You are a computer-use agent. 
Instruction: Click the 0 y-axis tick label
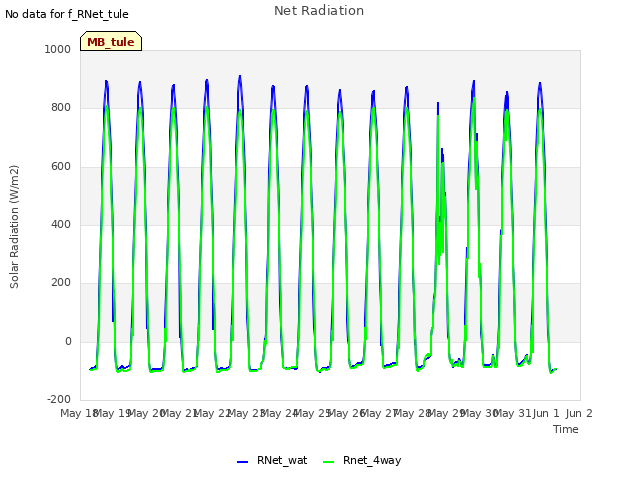68,342
